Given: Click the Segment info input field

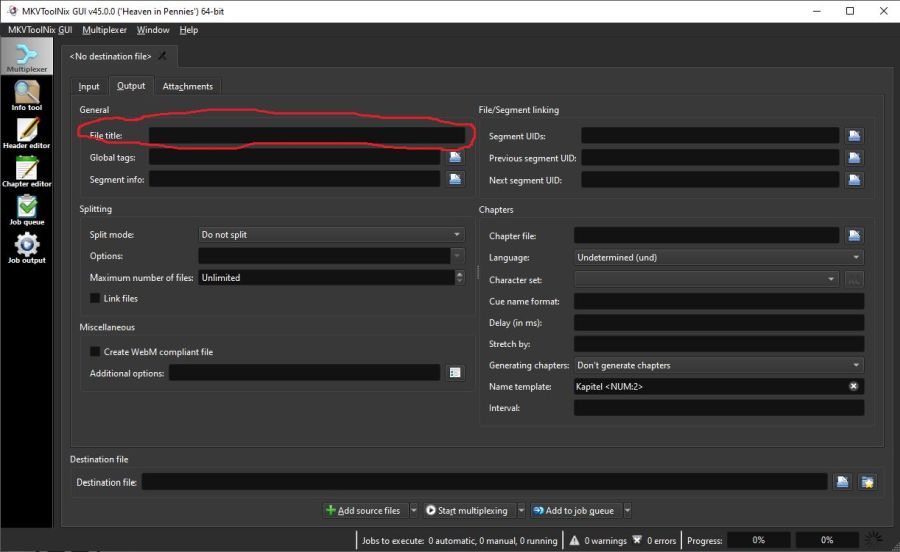Looking at the screenshot, I should tap(294, 179).
